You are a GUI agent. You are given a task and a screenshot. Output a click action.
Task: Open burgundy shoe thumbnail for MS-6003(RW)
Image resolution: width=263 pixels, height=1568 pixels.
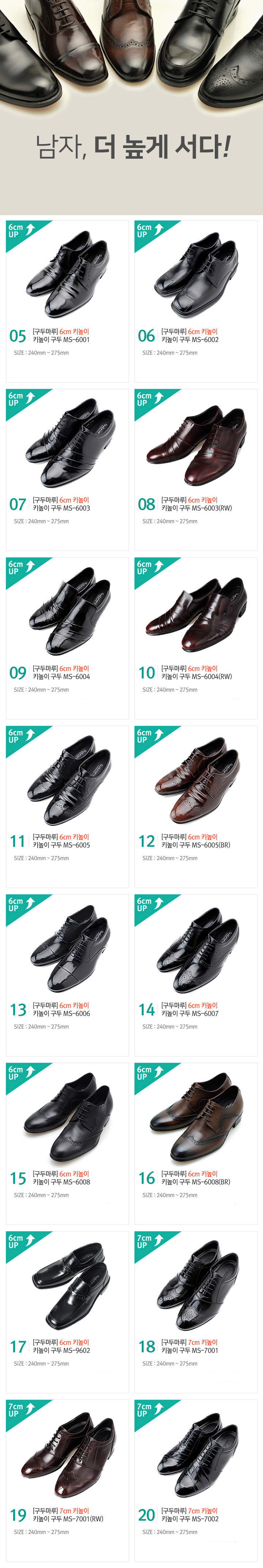(x=197, y=443)
